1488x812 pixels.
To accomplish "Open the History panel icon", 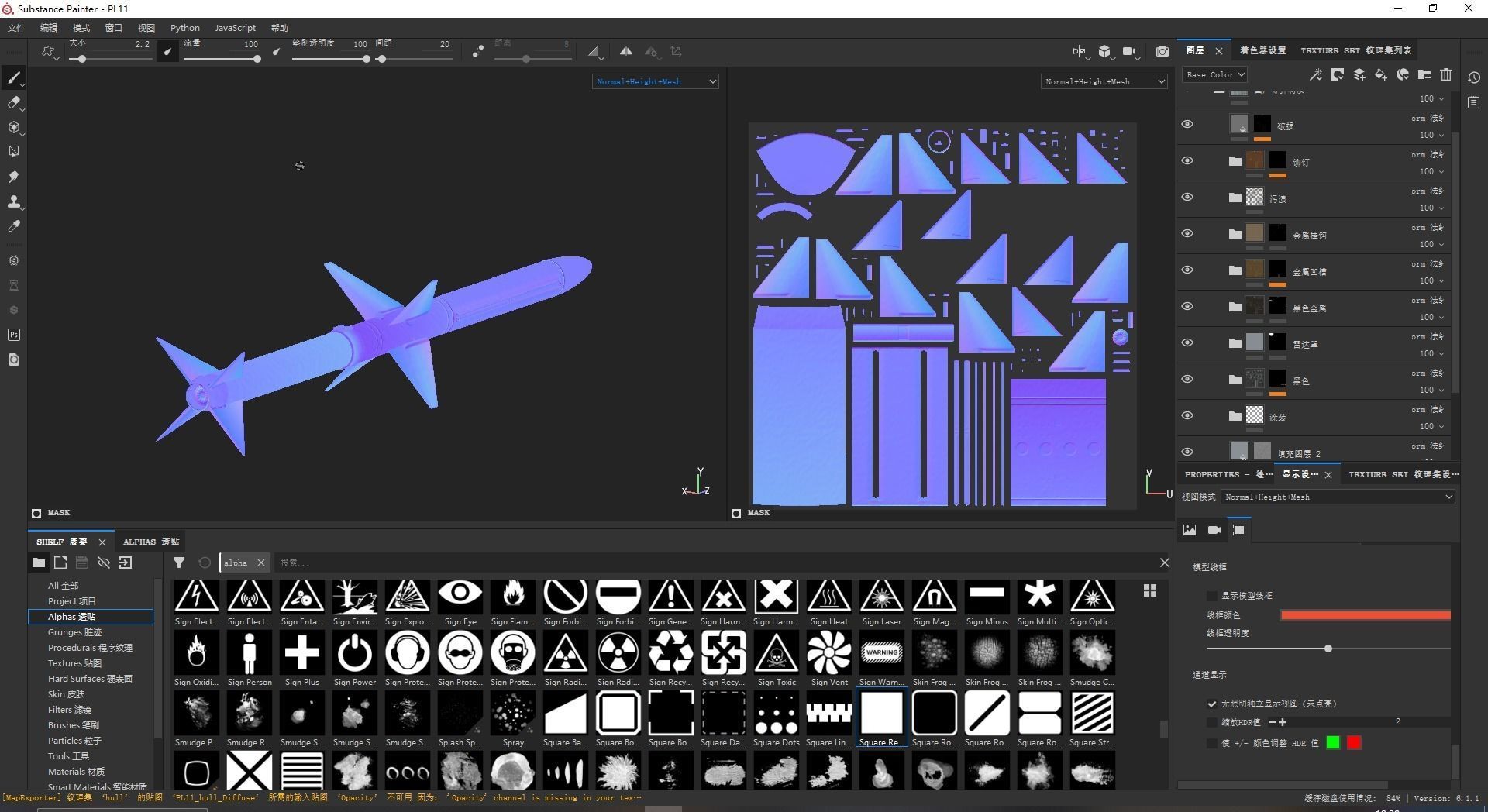I will click(x=1473, y=77).
